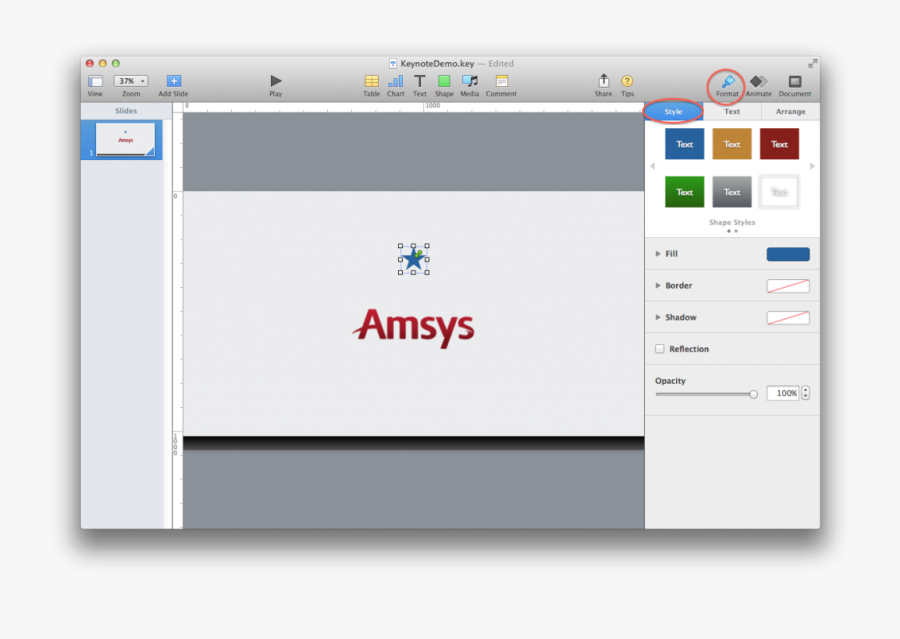The height and width of the screenshot is (639, 900).
Task: Open the Chart insertion tool
Action: point(395,82)
